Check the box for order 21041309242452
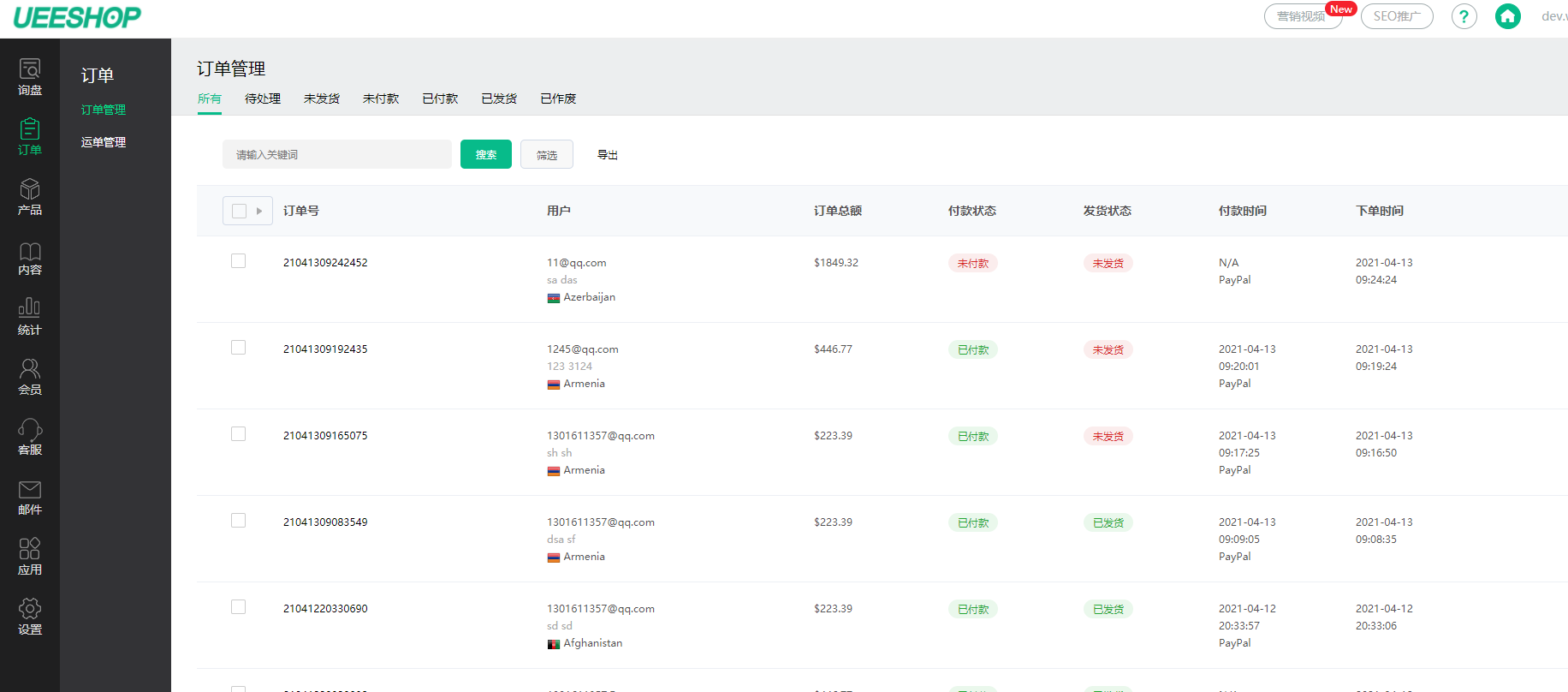This screenshot has width=1568, height=692. [x=239, y=261]
